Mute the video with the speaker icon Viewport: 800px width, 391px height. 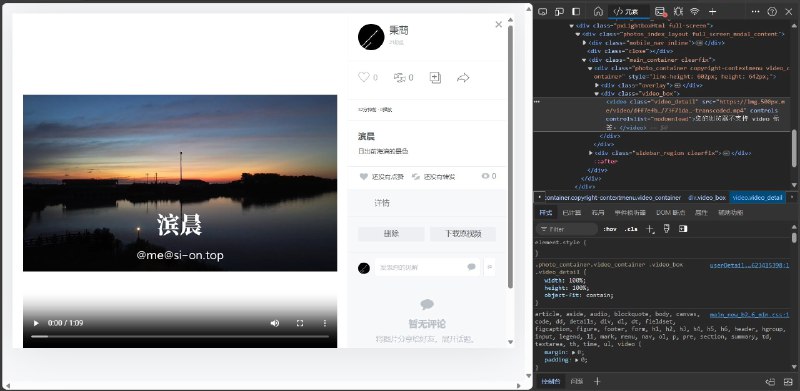click(x=275, y=323)
